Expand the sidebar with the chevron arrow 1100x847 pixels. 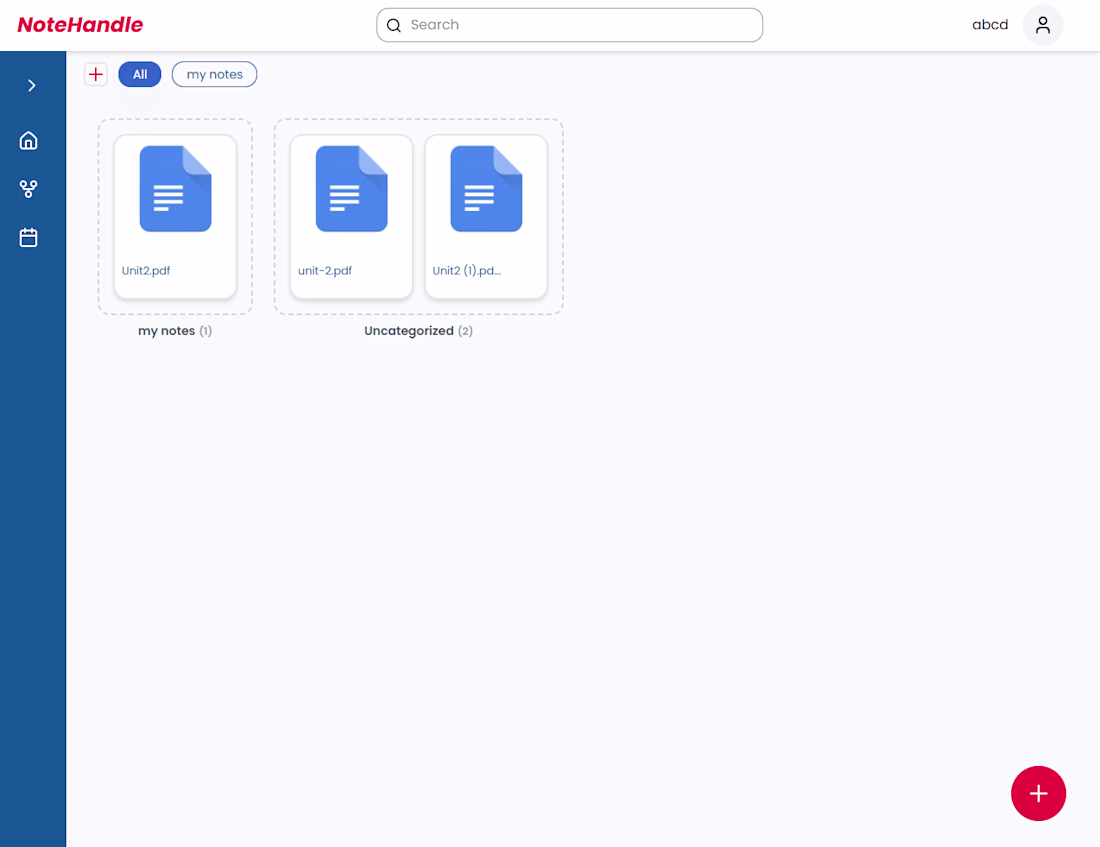click(32, 86)
